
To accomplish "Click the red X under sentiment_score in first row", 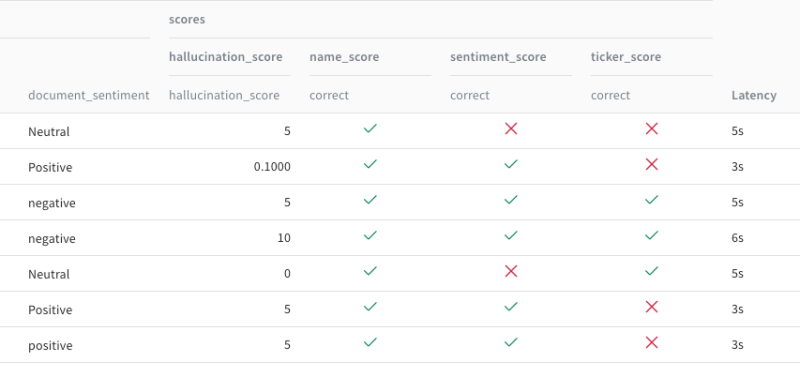I will click(x=511, y=129).
